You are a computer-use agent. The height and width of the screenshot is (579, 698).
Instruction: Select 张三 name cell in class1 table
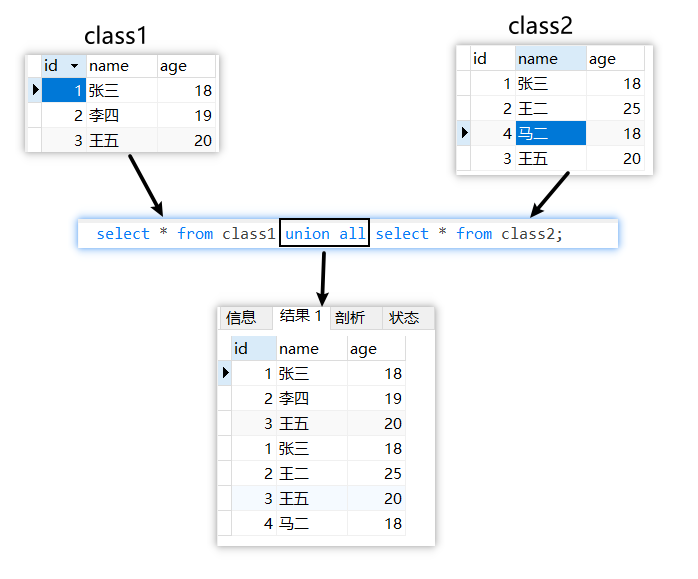[x=122, y=90]
